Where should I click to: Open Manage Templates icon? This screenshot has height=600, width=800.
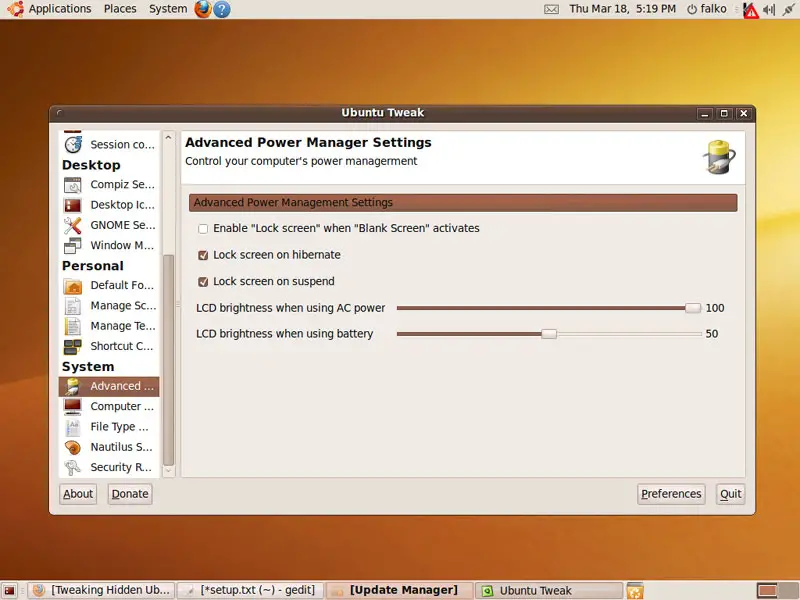pos(73,326)
